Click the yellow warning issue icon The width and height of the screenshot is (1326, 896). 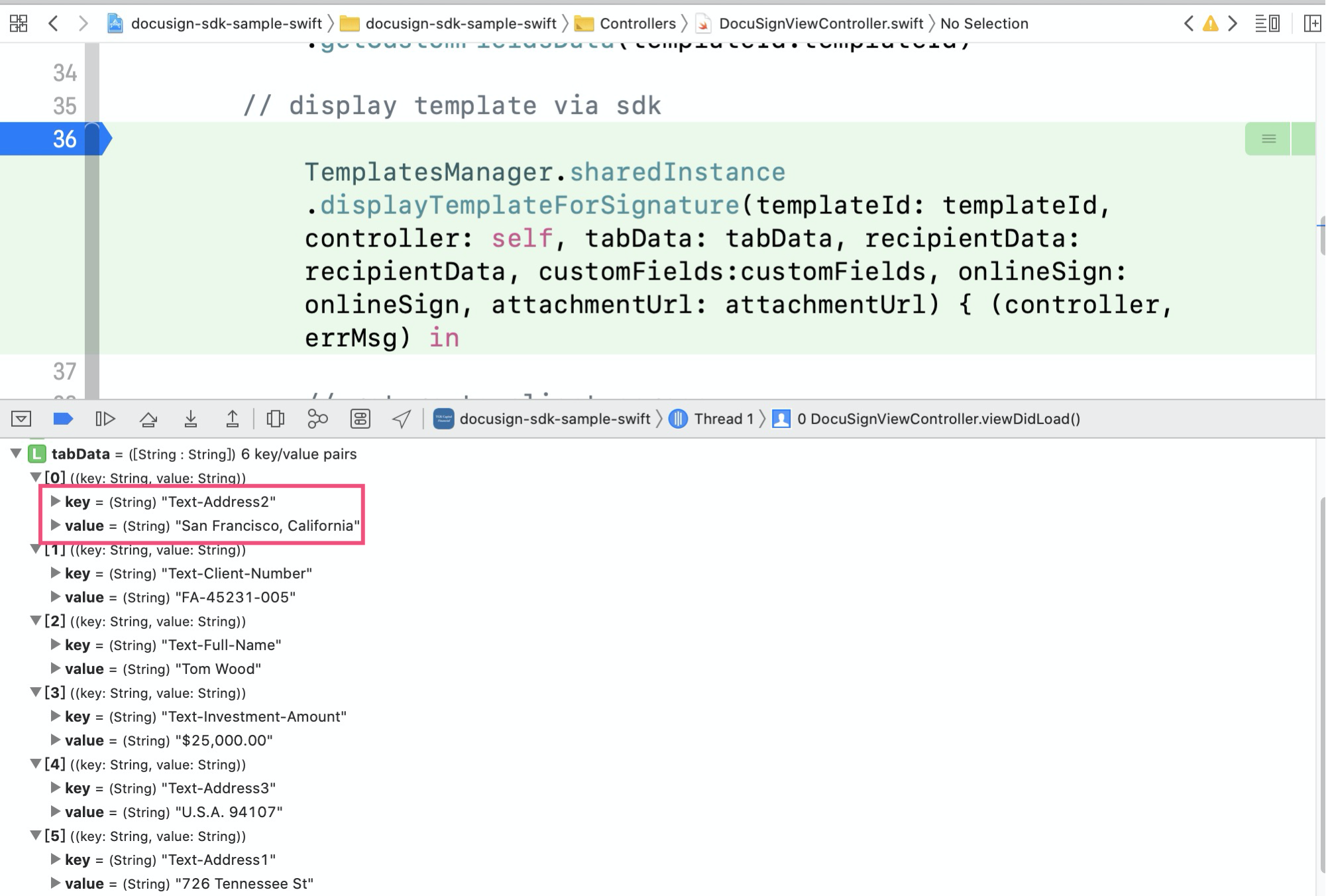click(x=1211, y=24)
